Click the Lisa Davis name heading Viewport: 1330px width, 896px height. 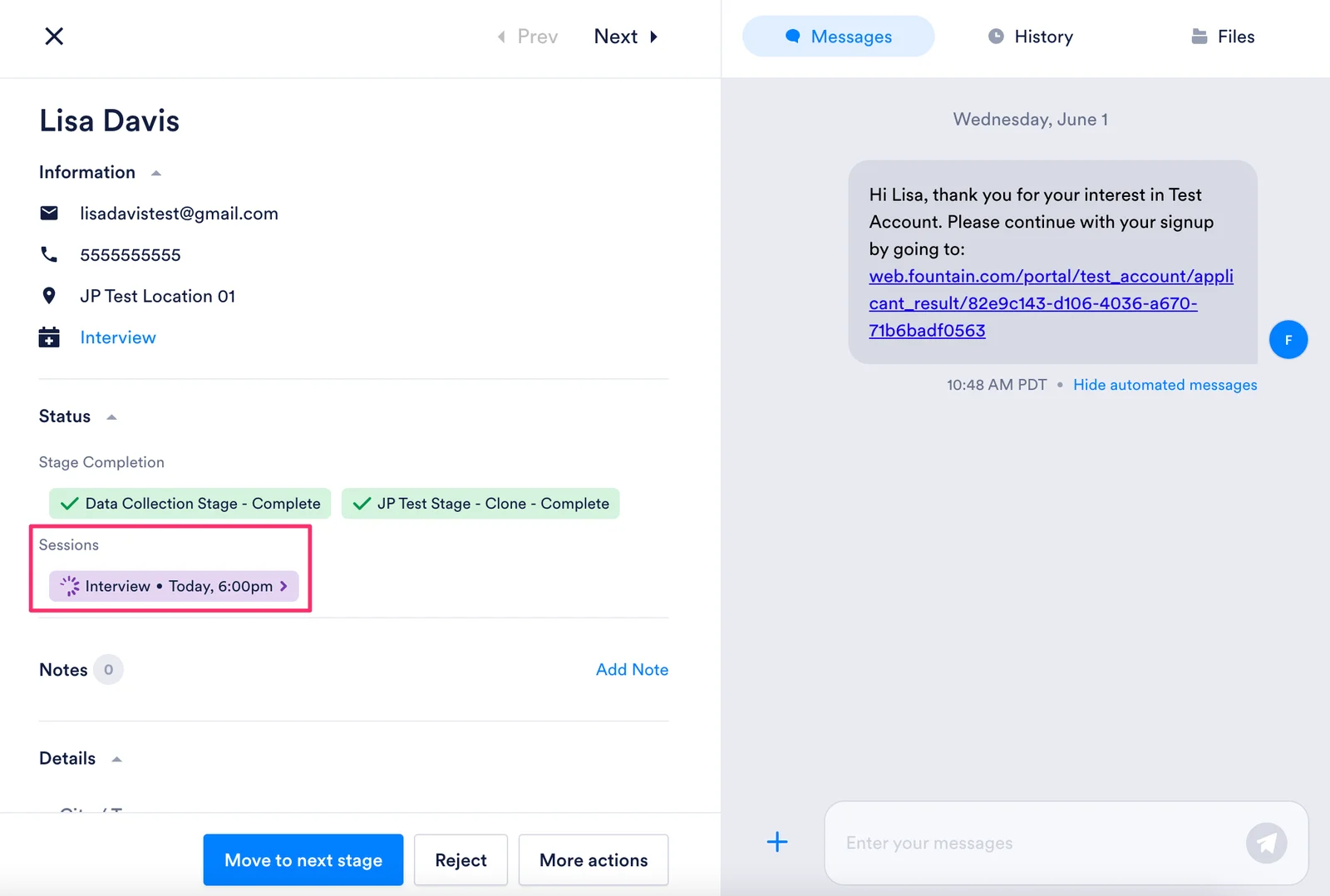tap(109, 121)
